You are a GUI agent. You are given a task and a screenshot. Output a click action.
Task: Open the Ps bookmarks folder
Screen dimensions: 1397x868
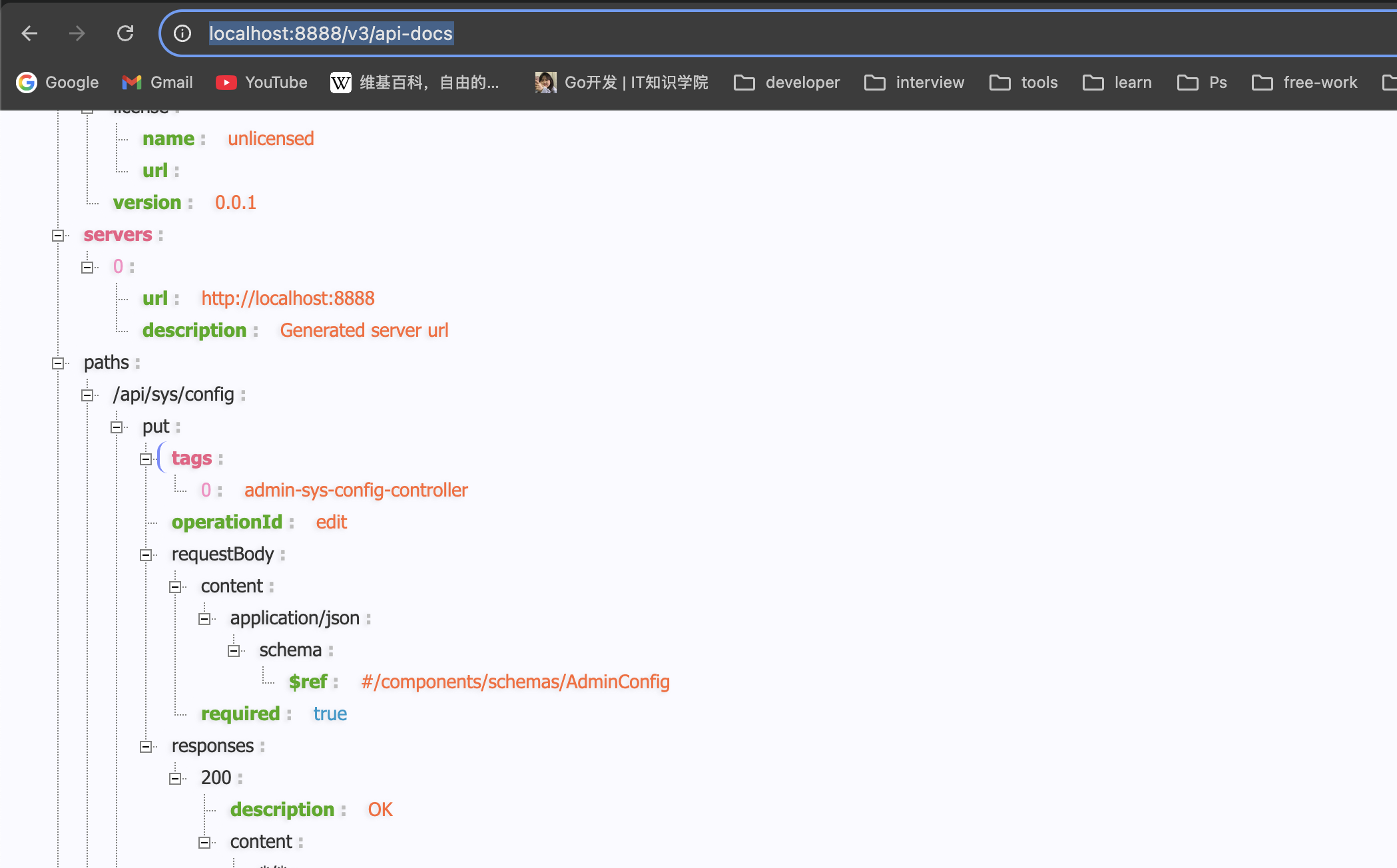[x=1202, y=82]
